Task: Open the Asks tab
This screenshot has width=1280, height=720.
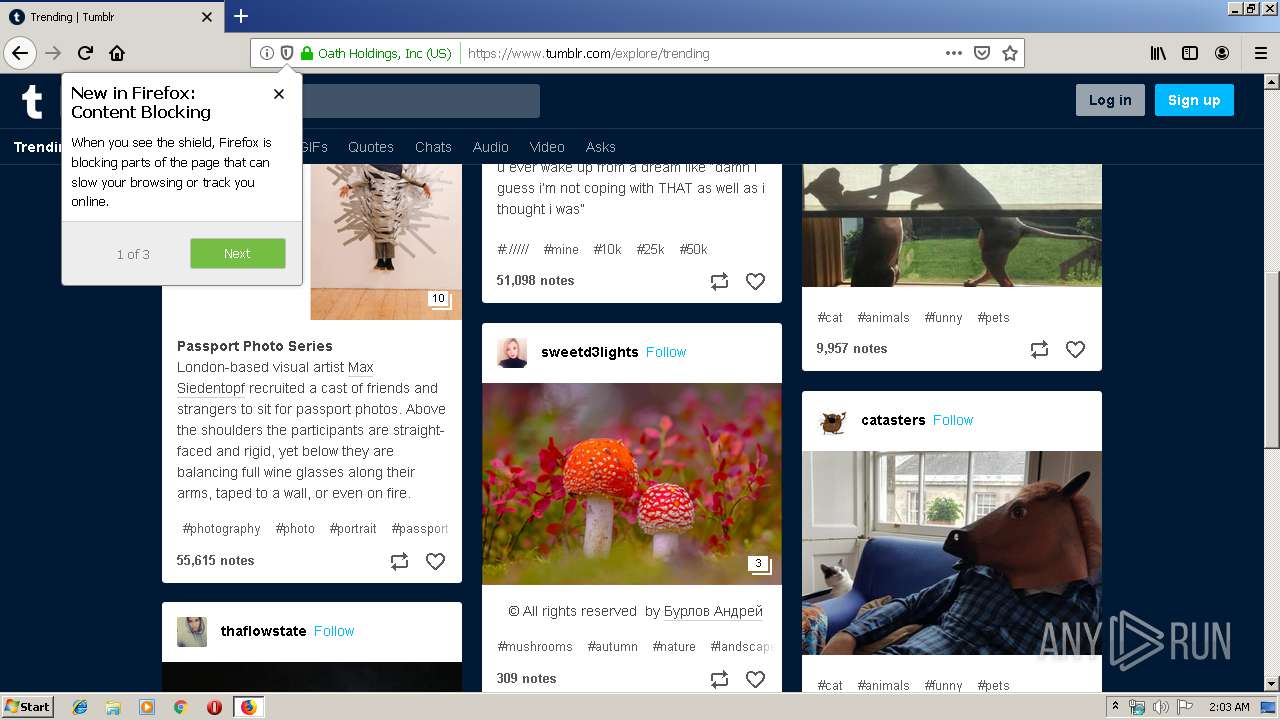Action: pyautogui.click(x=600, y=147)
